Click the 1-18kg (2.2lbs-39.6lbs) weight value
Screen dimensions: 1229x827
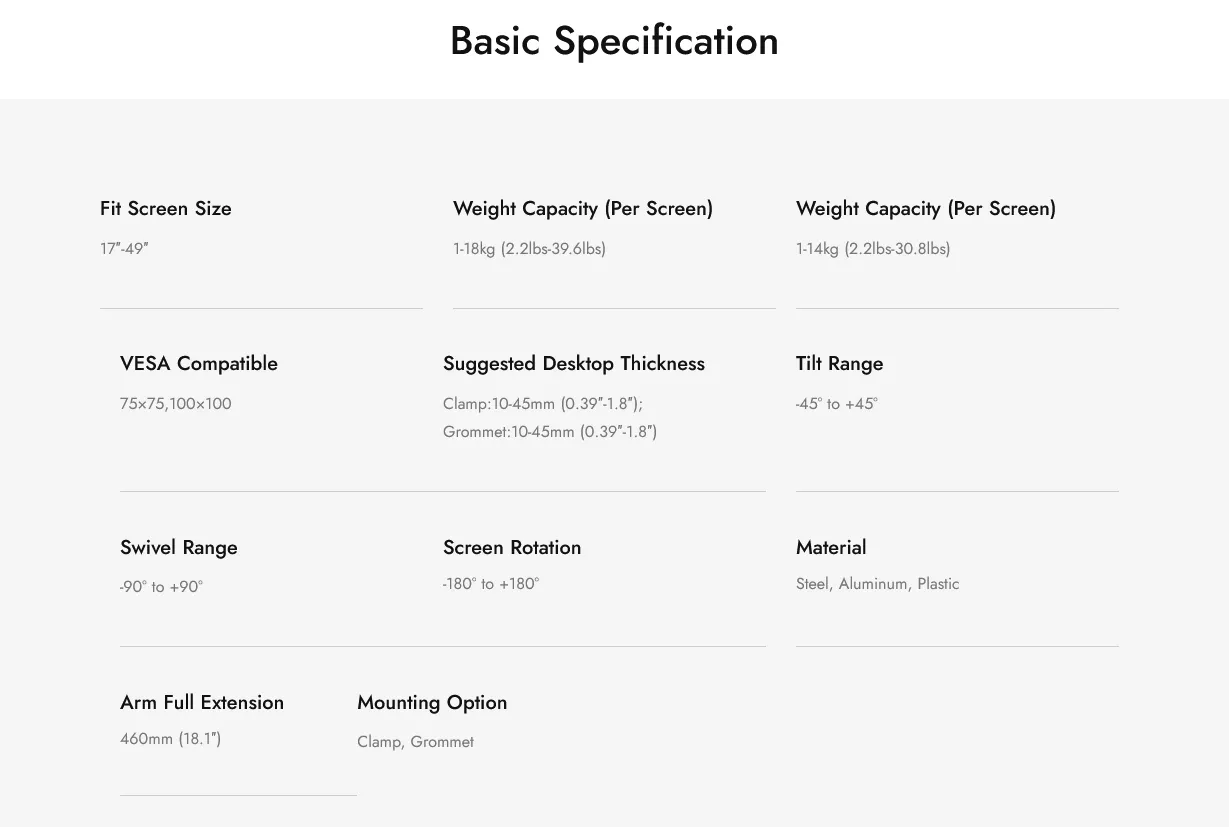point(529,249)
